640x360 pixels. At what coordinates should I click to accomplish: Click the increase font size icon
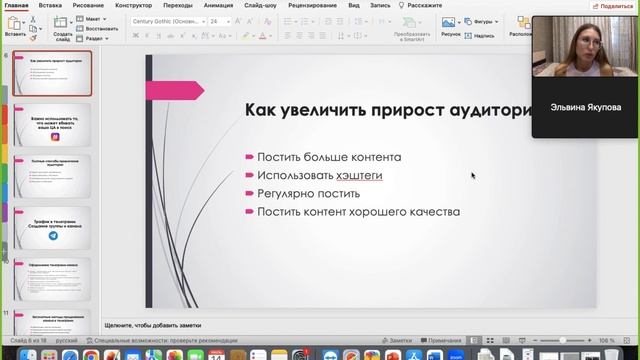(238, 21)
